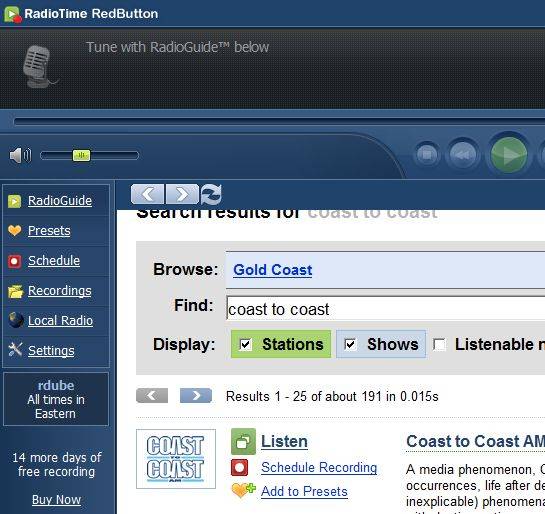The width and height of the screenshot is (545, 514).
Task: Click the Find search field
Action: [x=385, y=309]
